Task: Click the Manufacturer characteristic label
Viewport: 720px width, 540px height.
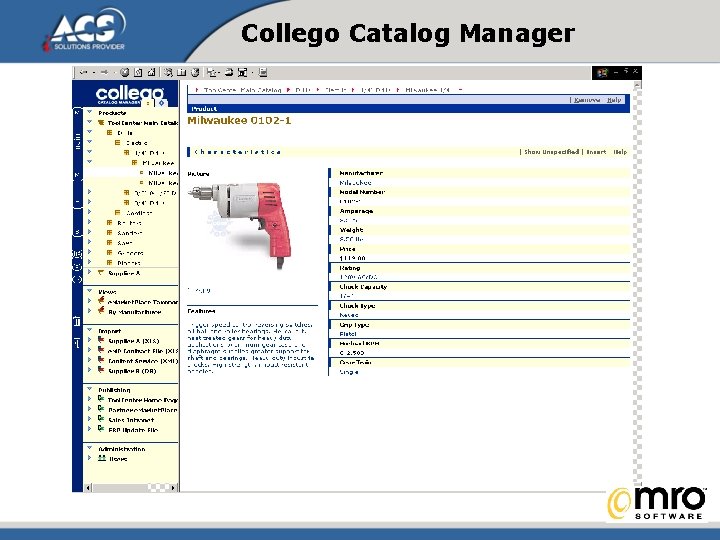Action: point(360,173)
